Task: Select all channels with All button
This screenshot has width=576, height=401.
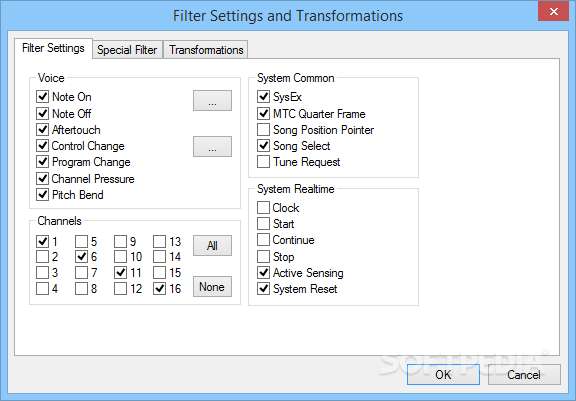Action: click(212, 245)
